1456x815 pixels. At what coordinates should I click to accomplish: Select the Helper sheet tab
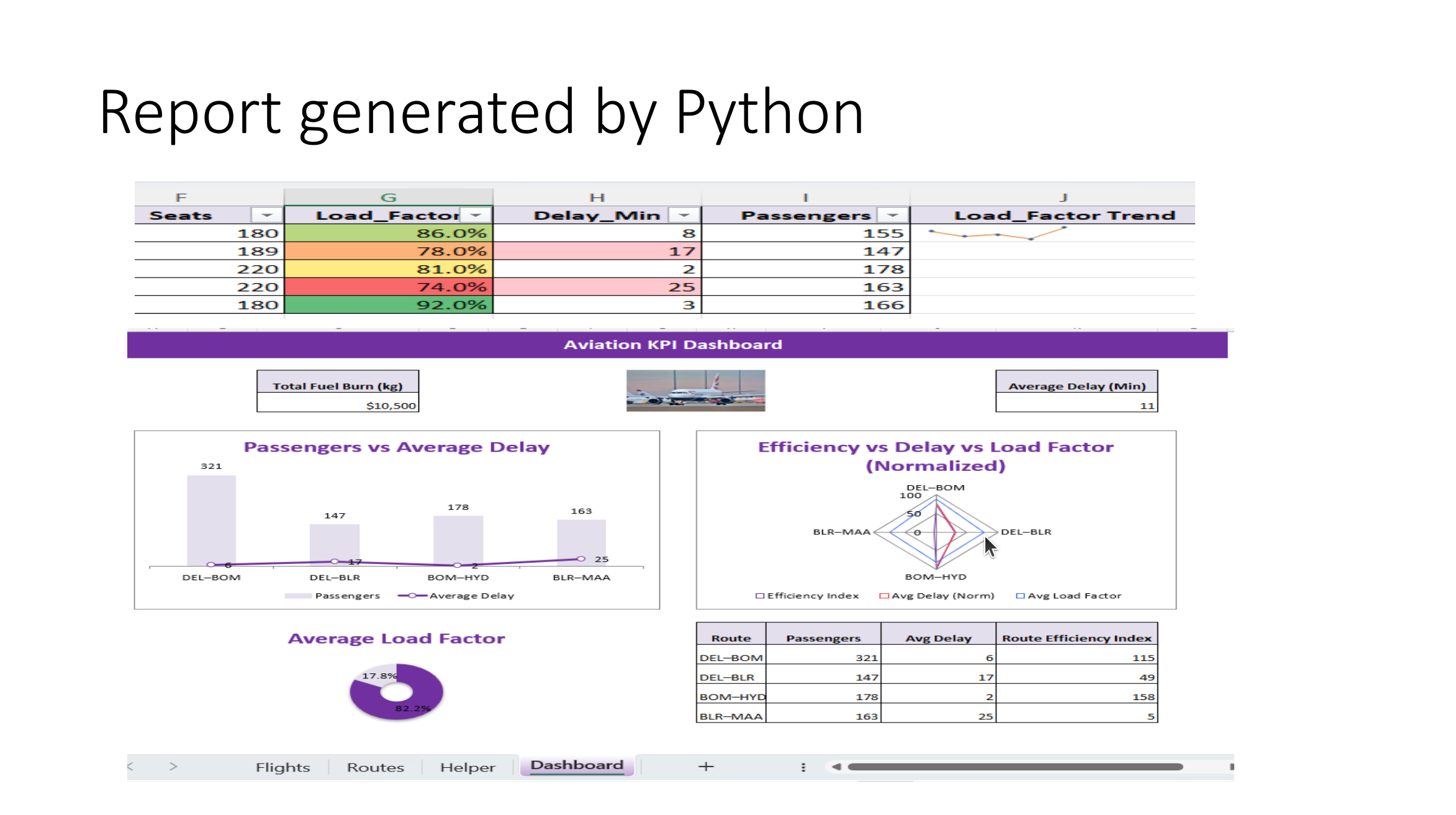pos(468,767)
